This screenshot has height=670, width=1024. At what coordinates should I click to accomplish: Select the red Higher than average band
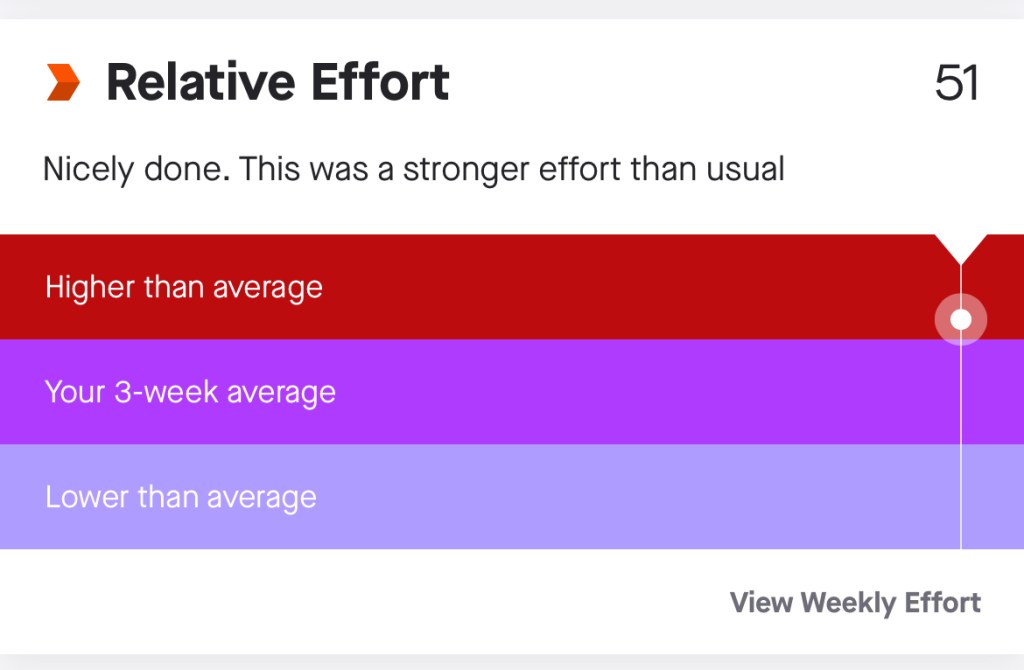pos(600,287)
